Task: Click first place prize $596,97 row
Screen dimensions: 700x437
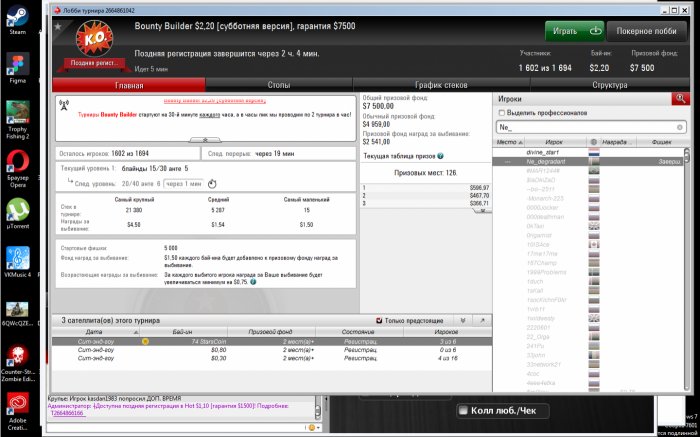Action: coord(425,188)
